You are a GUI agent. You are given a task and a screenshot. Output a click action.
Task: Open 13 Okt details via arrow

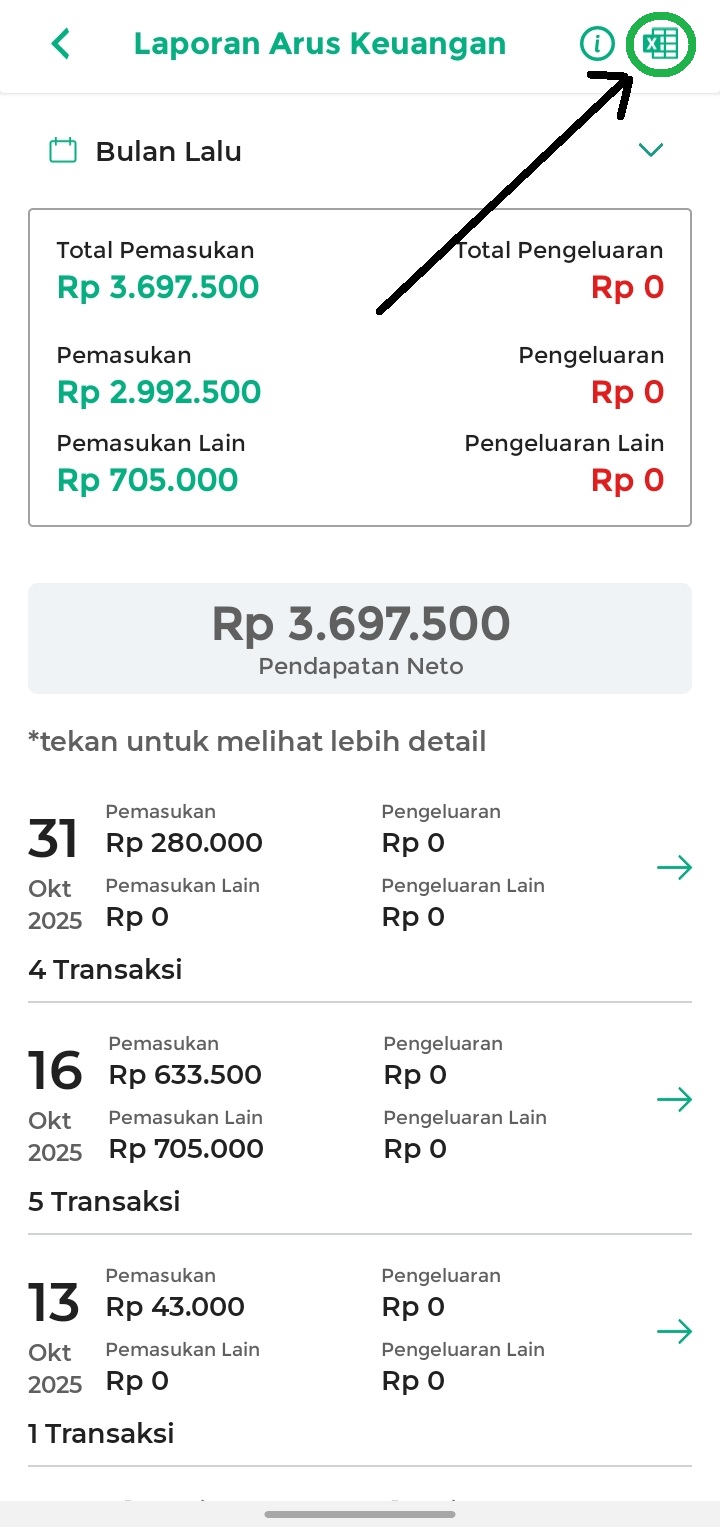point(674,1332)
